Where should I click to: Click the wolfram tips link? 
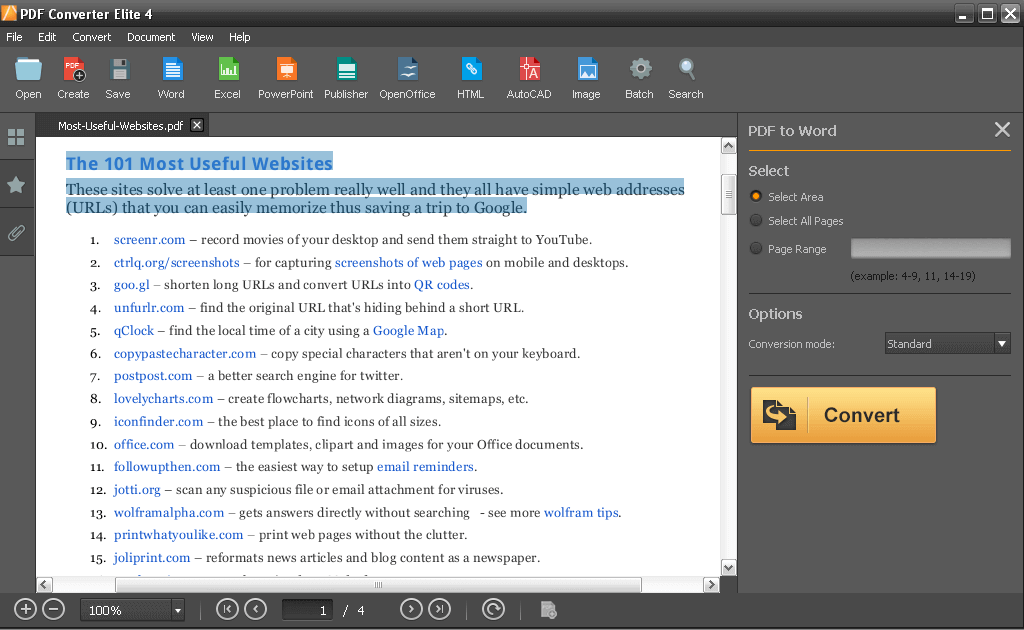tap(581, 512)
